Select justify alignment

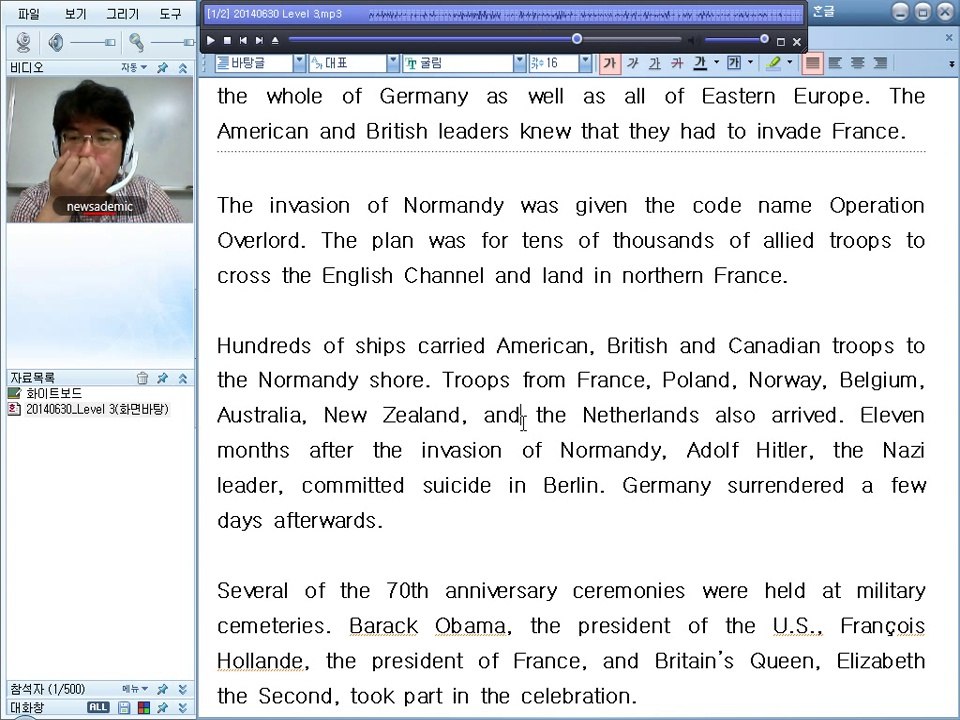812,63
